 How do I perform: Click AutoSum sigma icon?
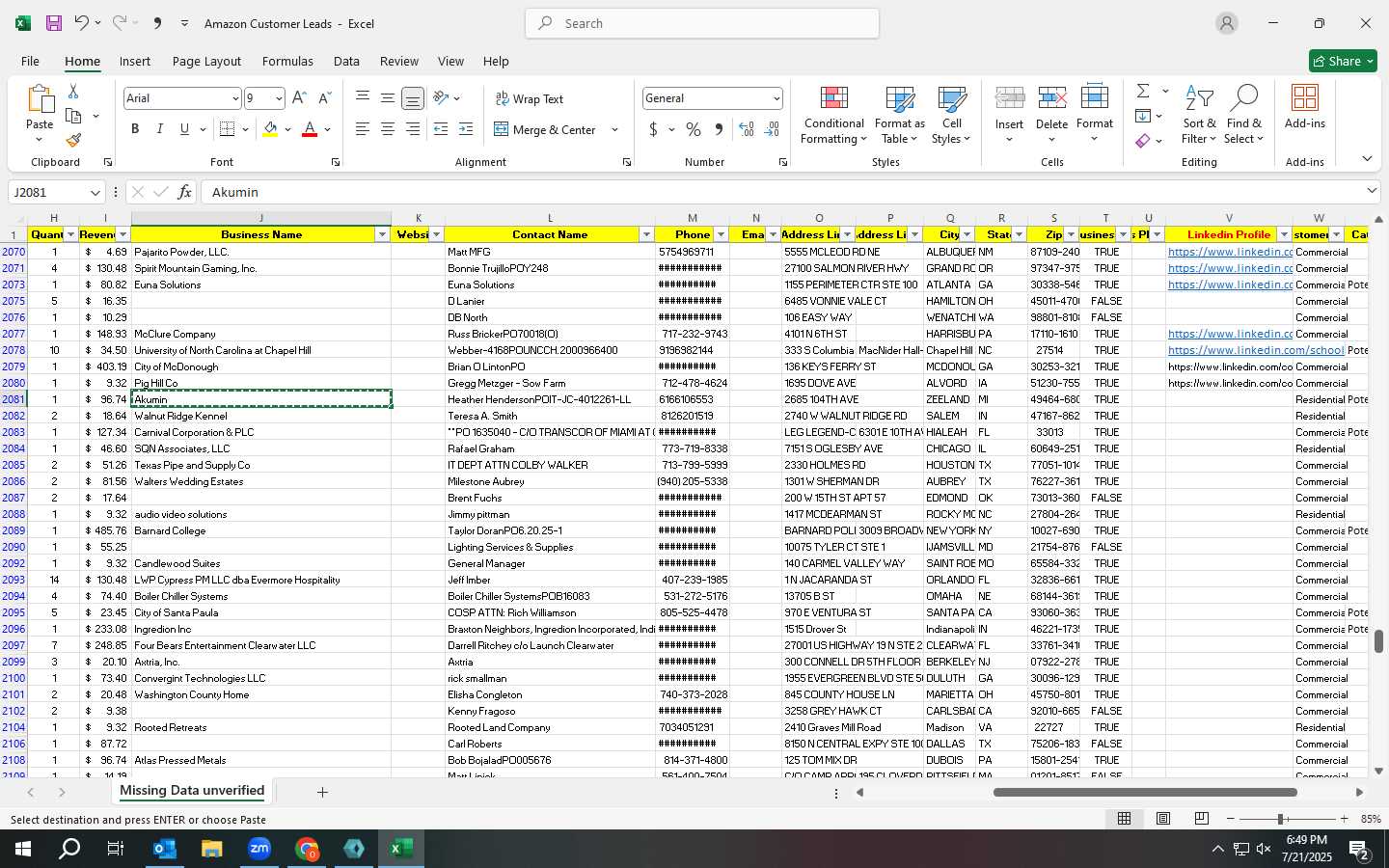click(1143, 91)
